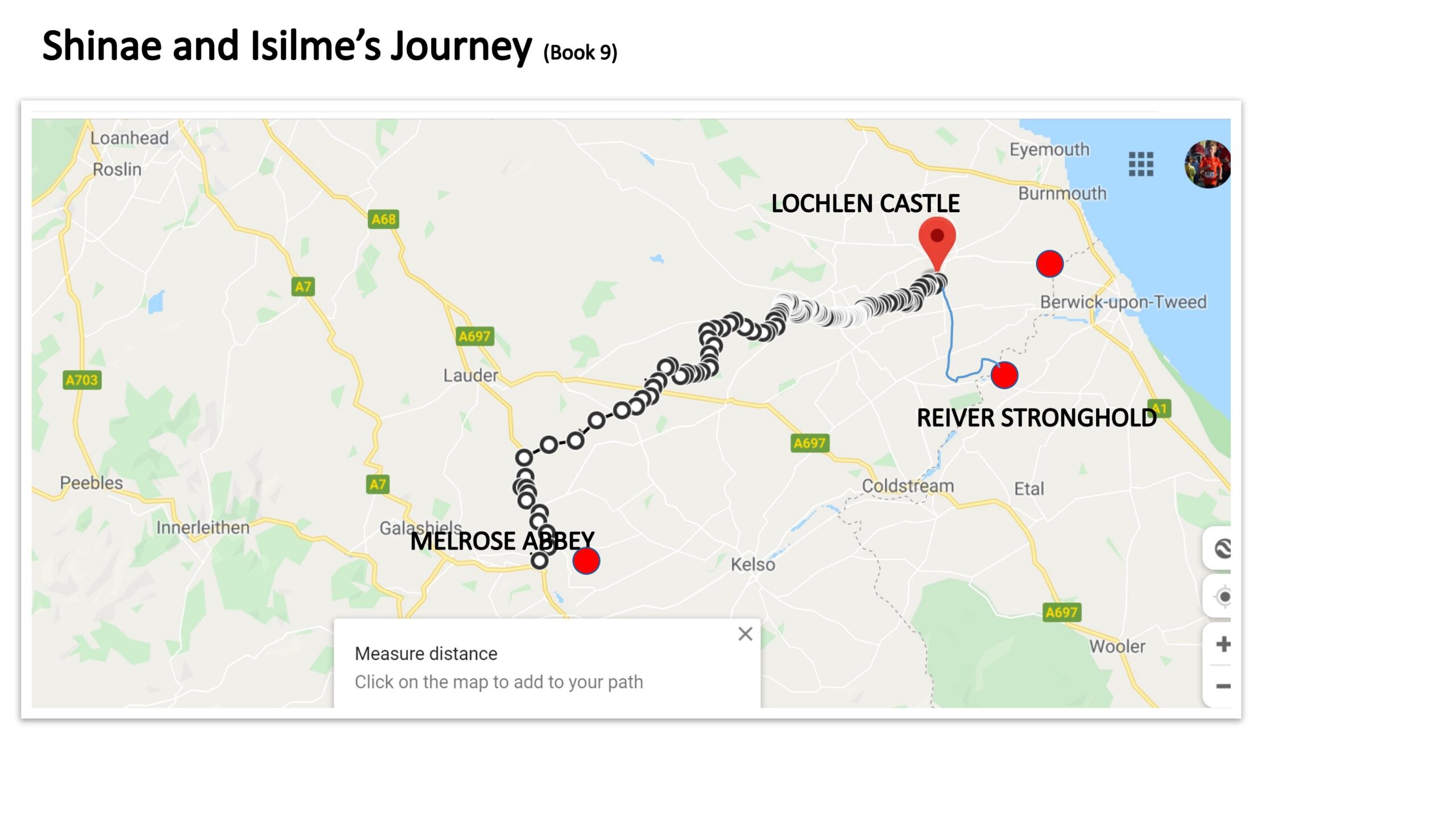Zoom in with the plus button
This screenshot has height=819, width=1456.
(1223, 644)
